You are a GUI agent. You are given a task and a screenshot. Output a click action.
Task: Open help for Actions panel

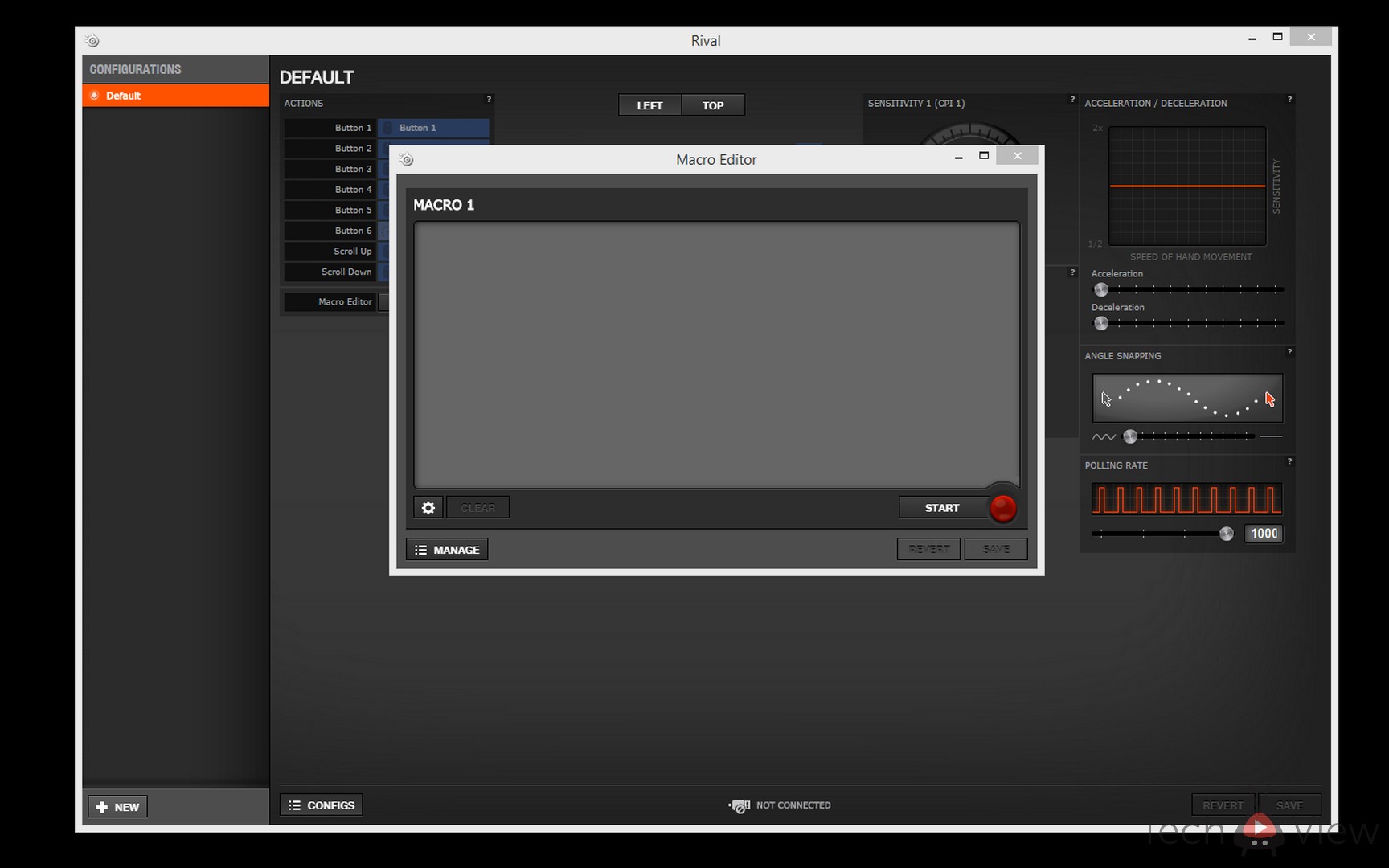[489, 100]
